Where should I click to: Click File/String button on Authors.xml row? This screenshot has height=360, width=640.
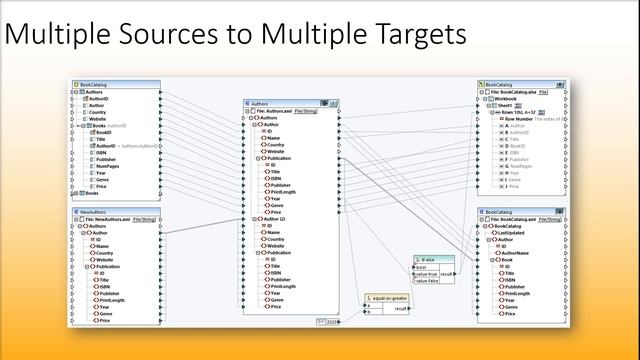[305, 111]
